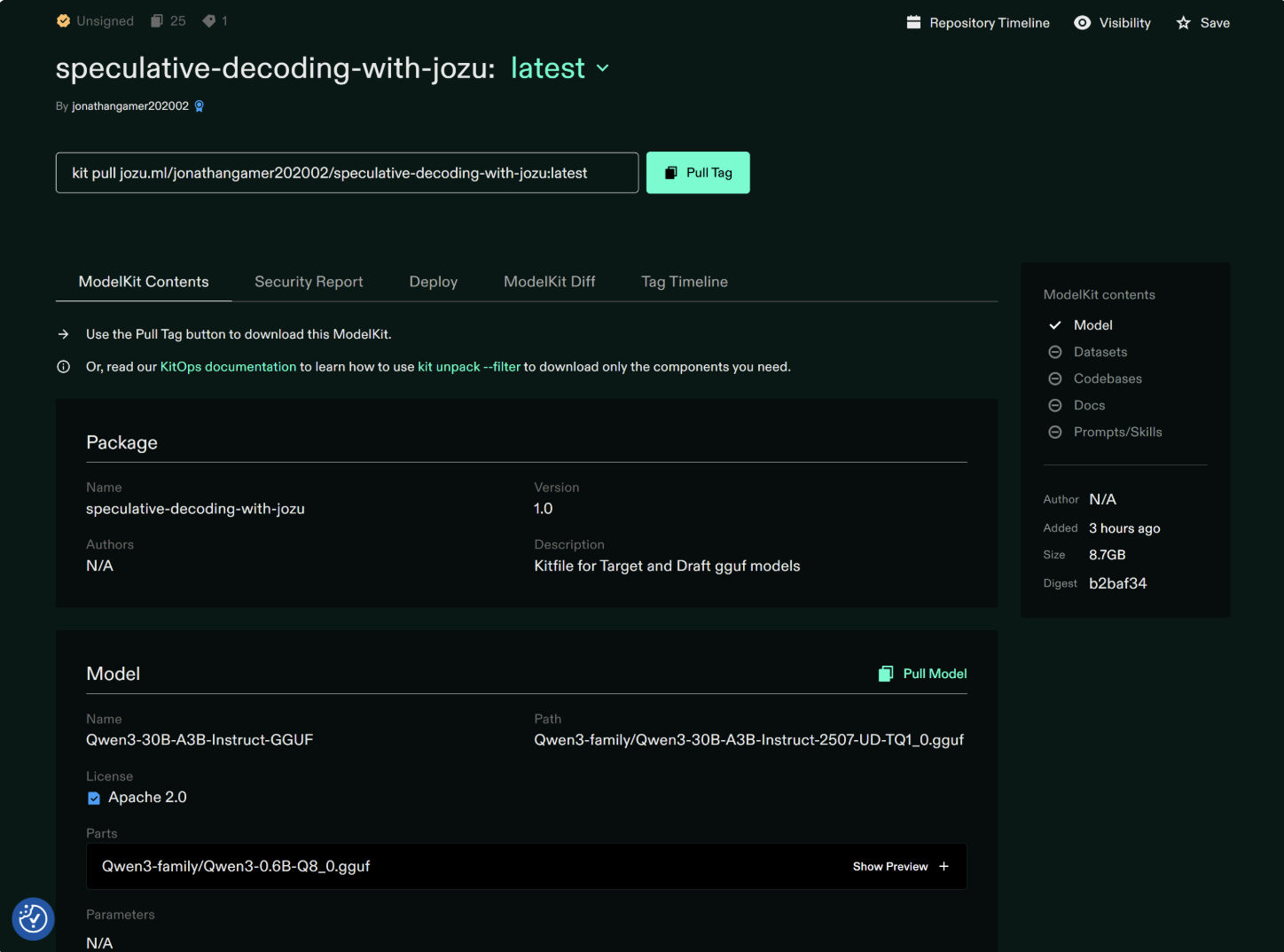Click the digest value b2baf34

click(1117, 583)
